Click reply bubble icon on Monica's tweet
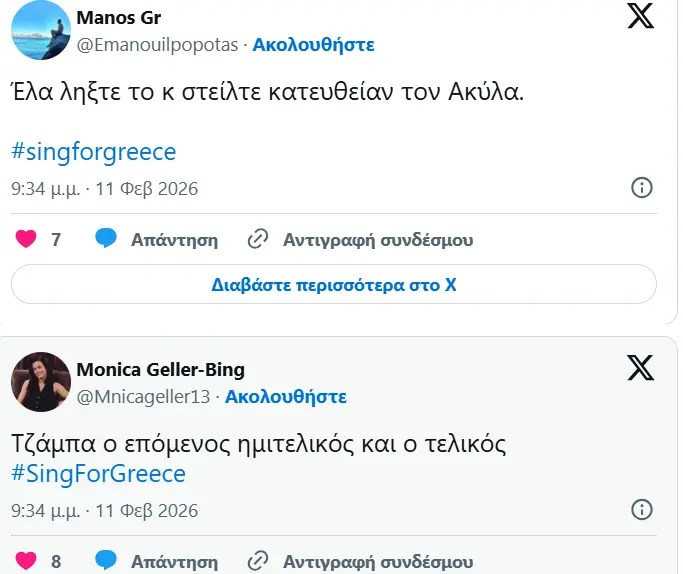 coord(106,561)
